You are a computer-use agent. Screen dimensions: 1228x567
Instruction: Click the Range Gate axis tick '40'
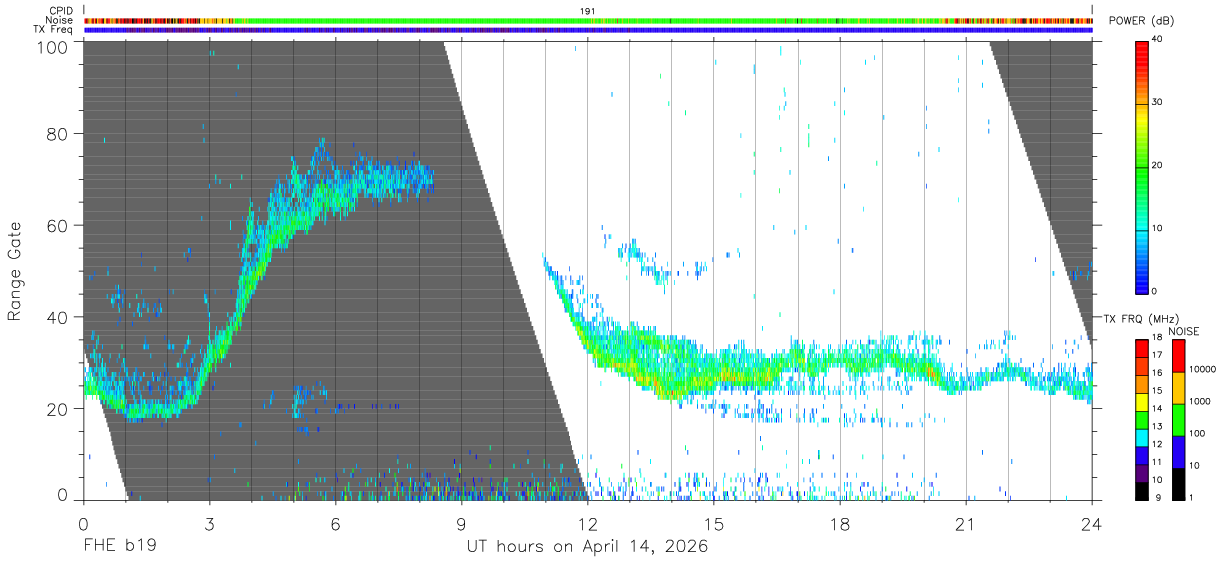click(x=59, y=317)
